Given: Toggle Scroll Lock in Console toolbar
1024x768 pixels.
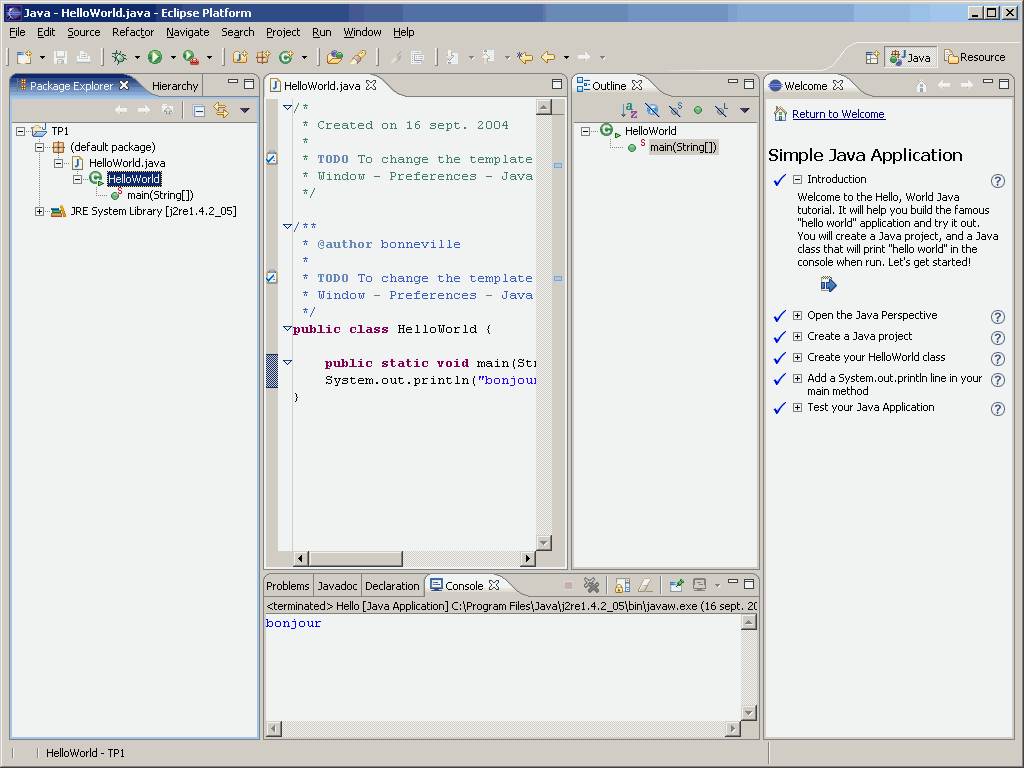Looking at the screenshot, I should [622, 585].
